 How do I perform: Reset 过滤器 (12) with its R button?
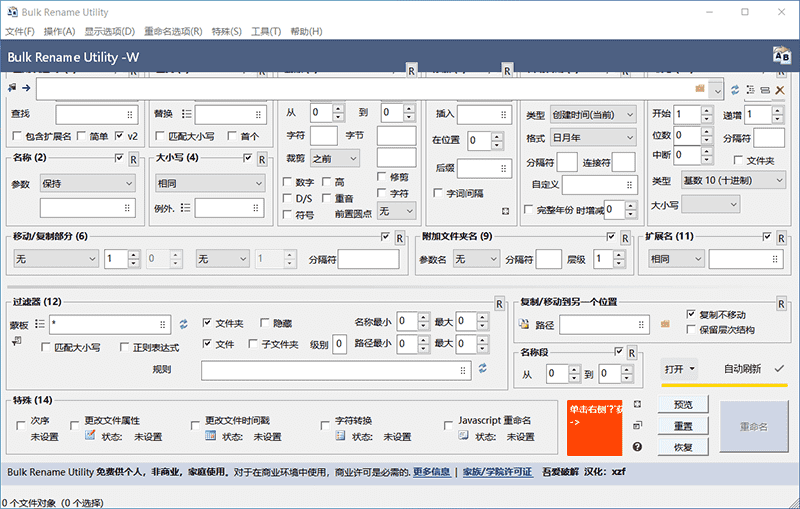coord(499,304)
